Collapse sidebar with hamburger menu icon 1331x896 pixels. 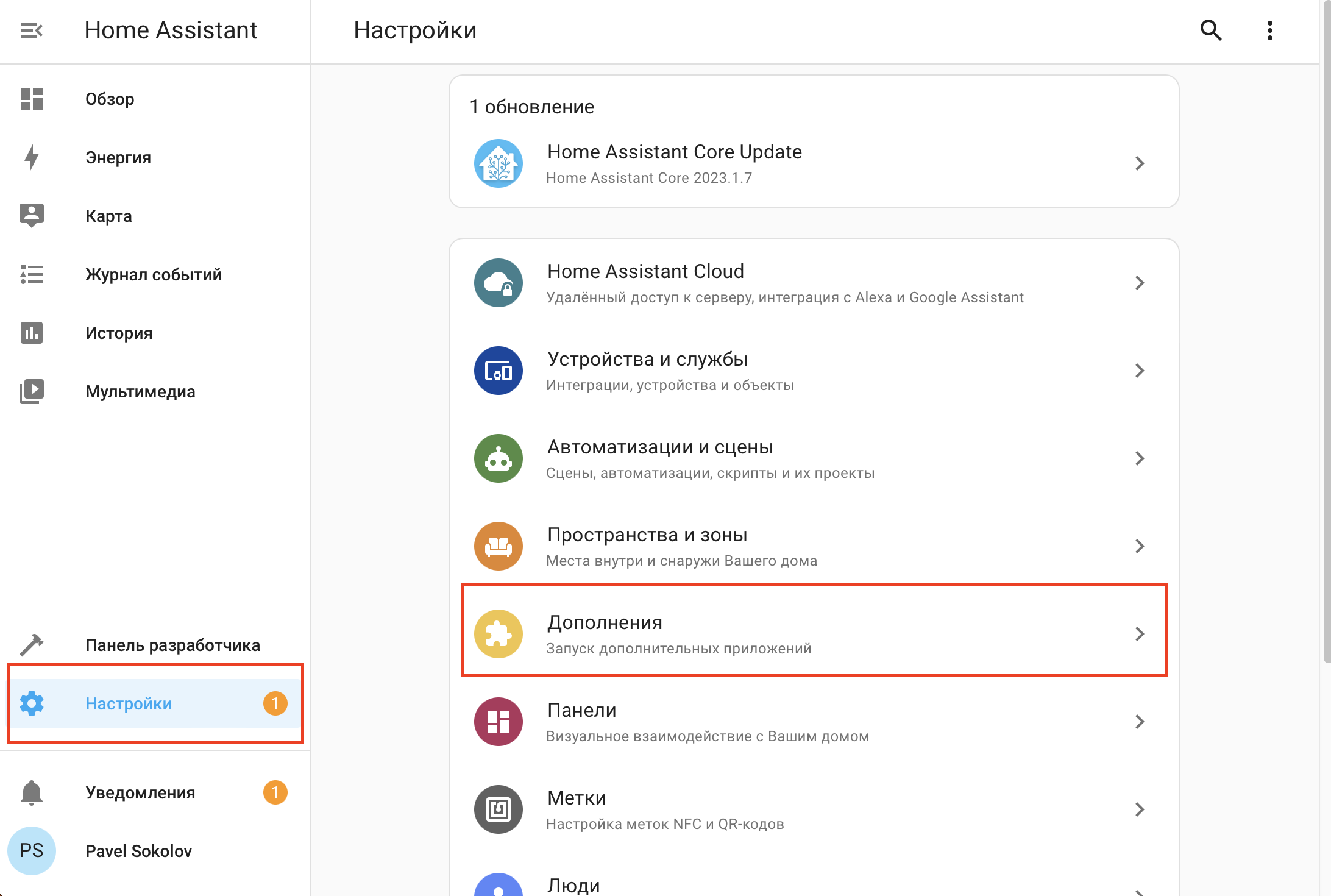tap(31, 30)
